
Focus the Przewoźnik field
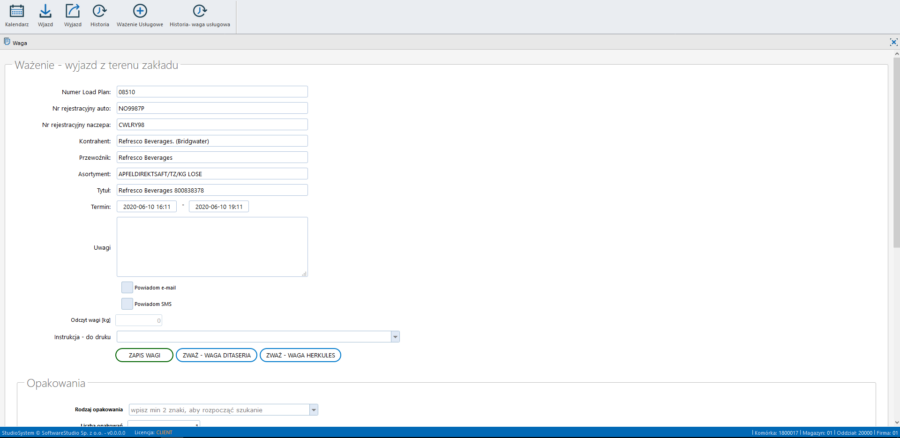pos(212,157)
